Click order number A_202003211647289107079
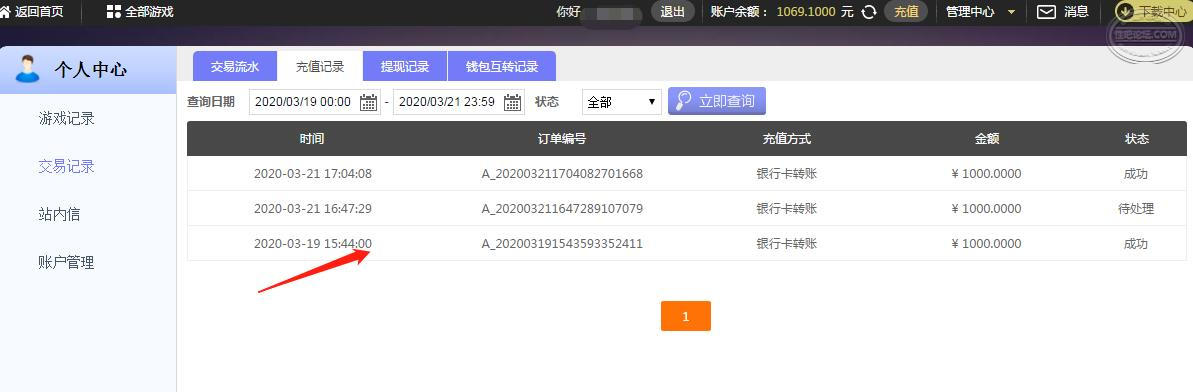This screenshot has width=1193, height=392. 562,209
